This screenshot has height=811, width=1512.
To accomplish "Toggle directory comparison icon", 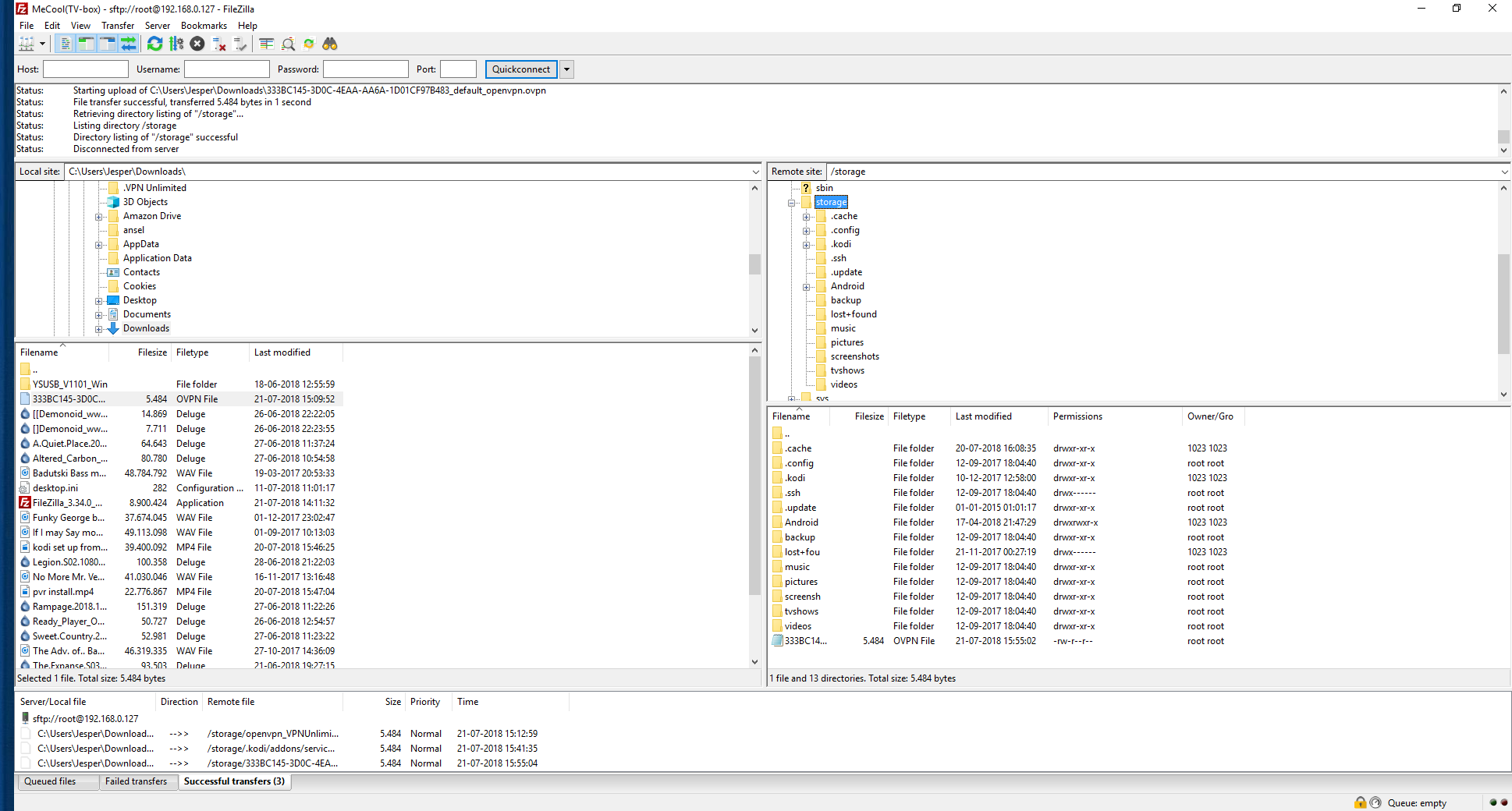I will 288,44.
